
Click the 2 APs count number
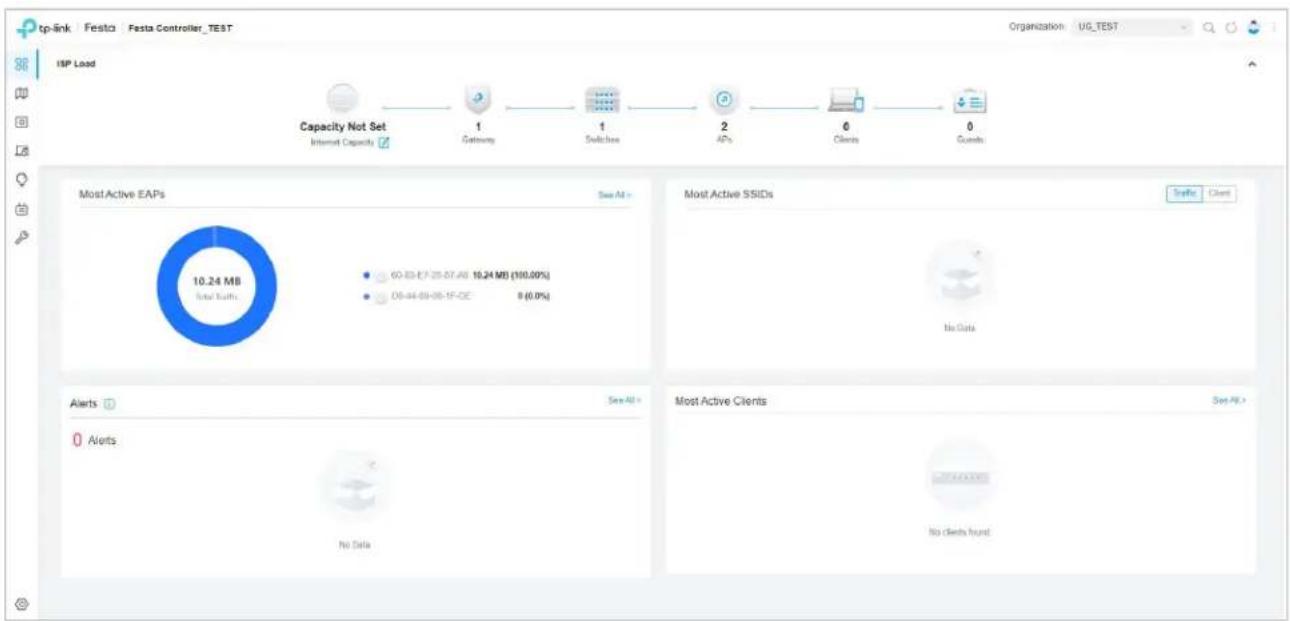click(723, 128)
